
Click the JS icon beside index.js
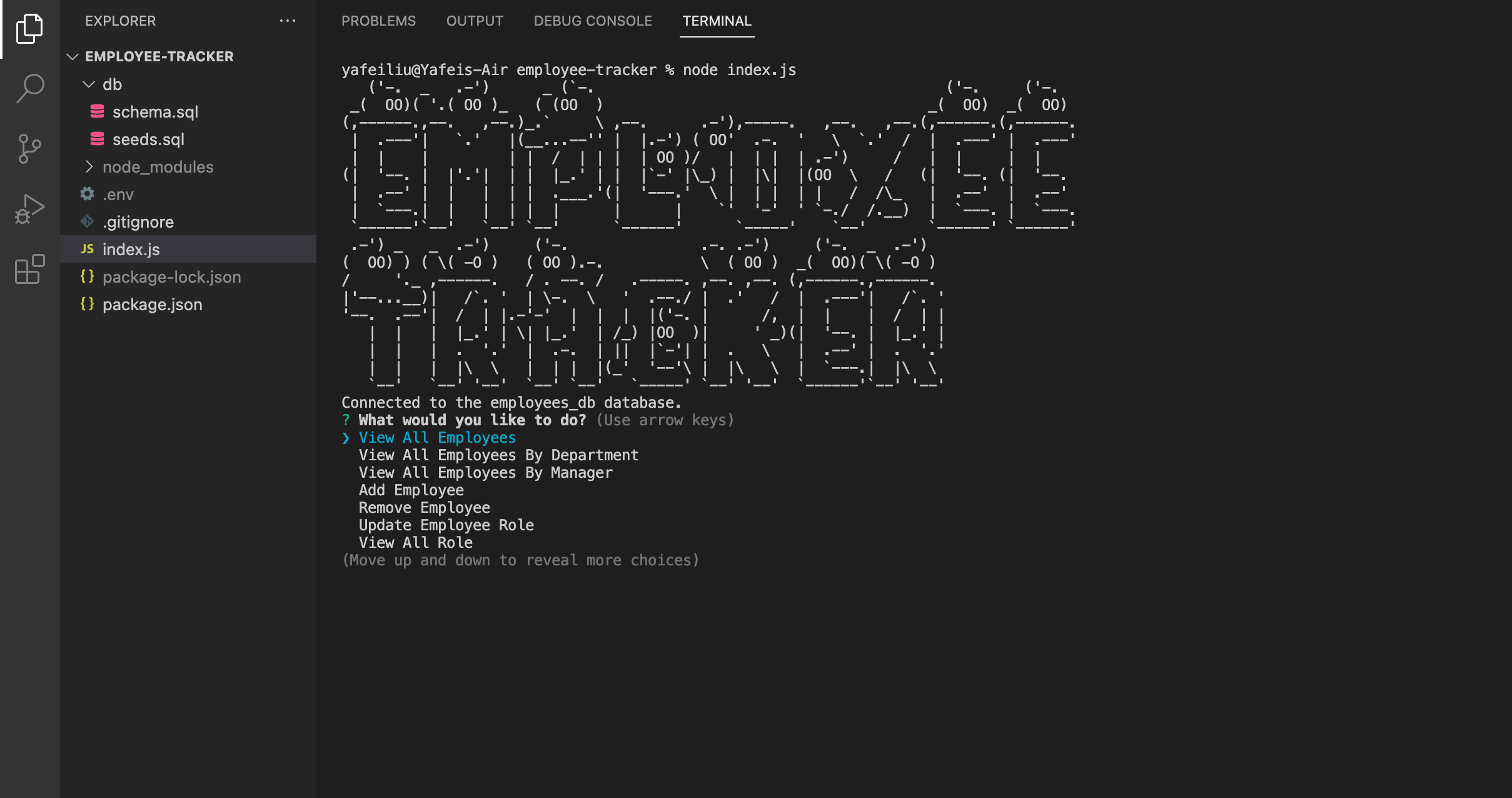pos(87,250)
